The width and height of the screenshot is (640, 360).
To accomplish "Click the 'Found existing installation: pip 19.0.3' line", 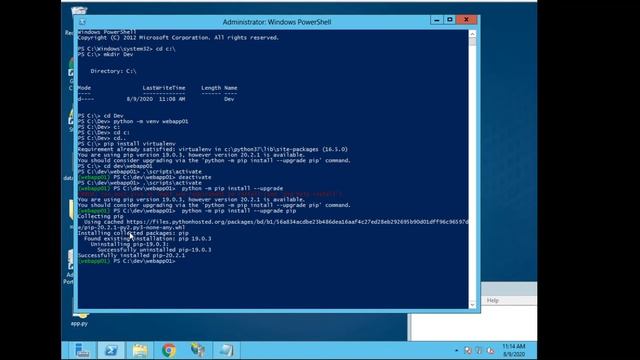I will tap(148, 238).
